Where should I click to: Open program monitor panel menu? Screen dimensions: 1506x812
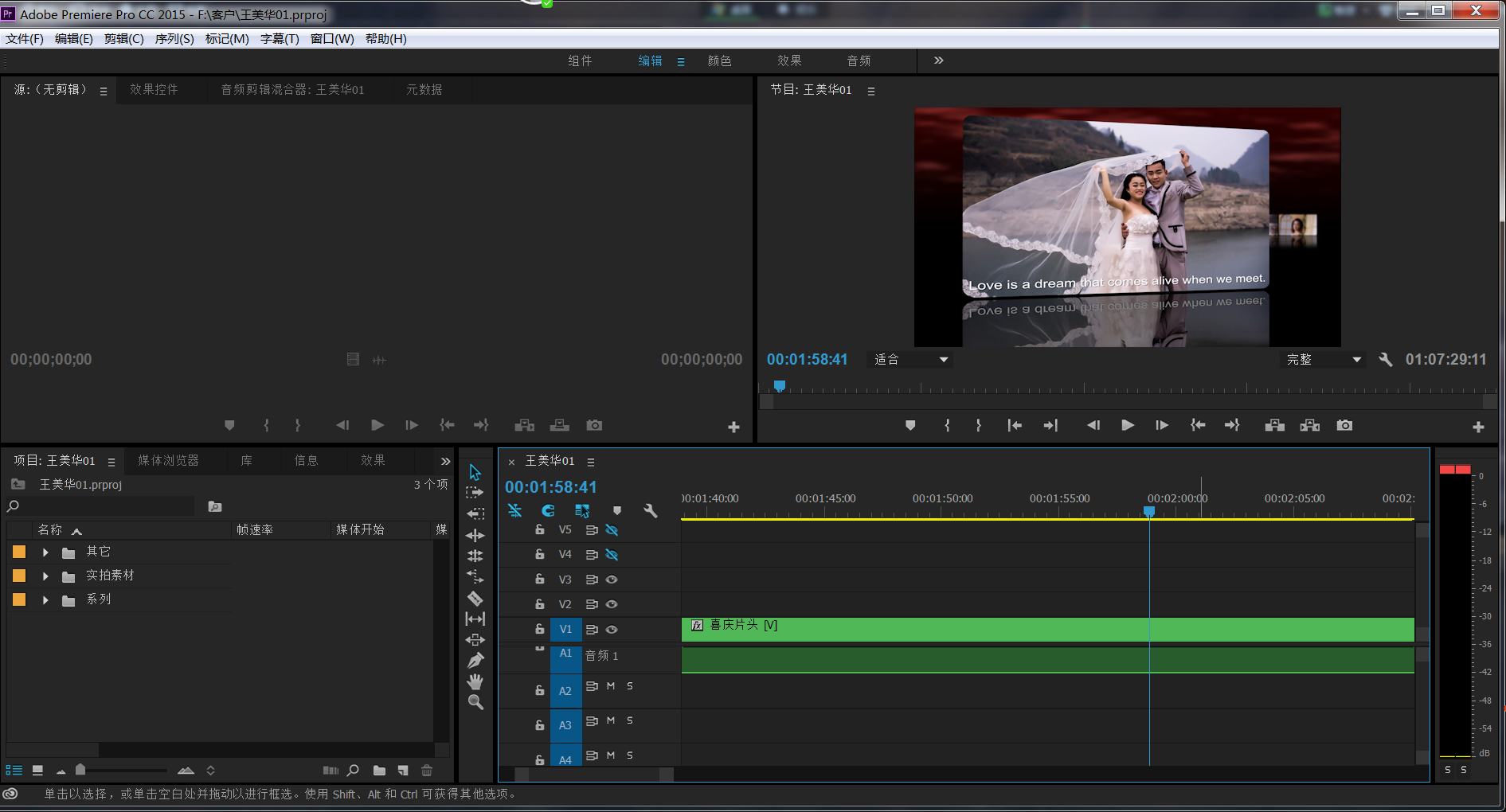click(x=870, y=91)
